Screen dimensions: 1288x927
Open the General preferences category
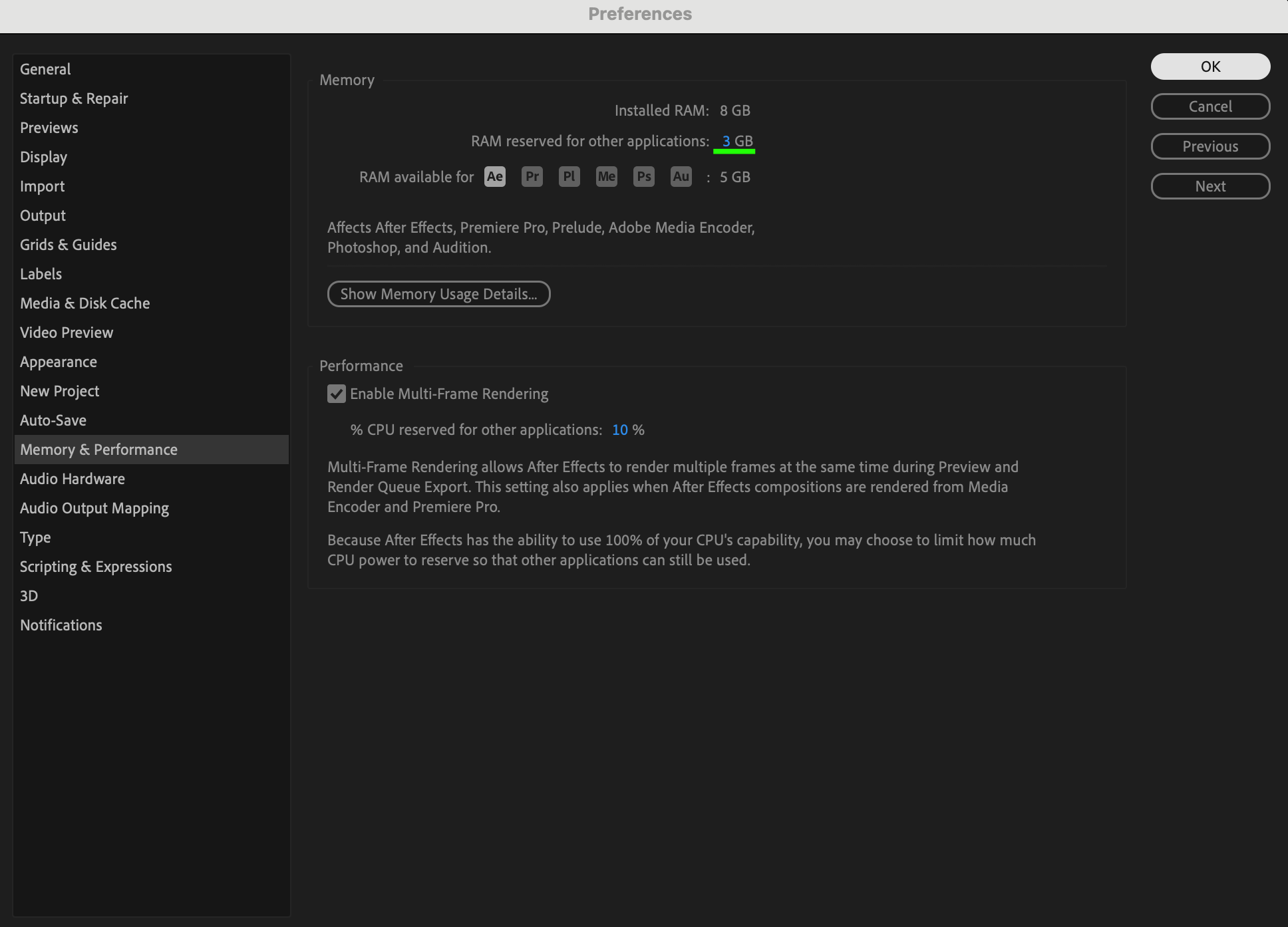[45, 69]
